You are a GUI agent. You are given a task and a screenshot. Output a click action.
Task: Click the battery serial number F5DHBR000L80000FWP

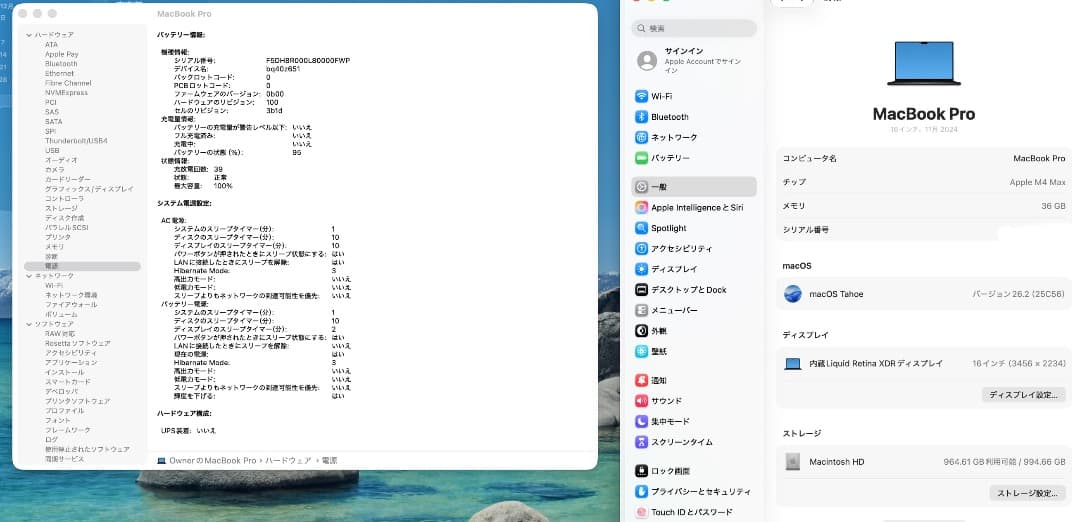point(308,61)
